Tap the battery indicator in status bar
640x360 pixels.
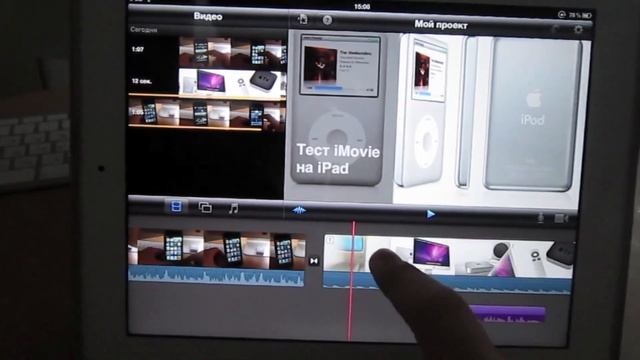point(587,16)
